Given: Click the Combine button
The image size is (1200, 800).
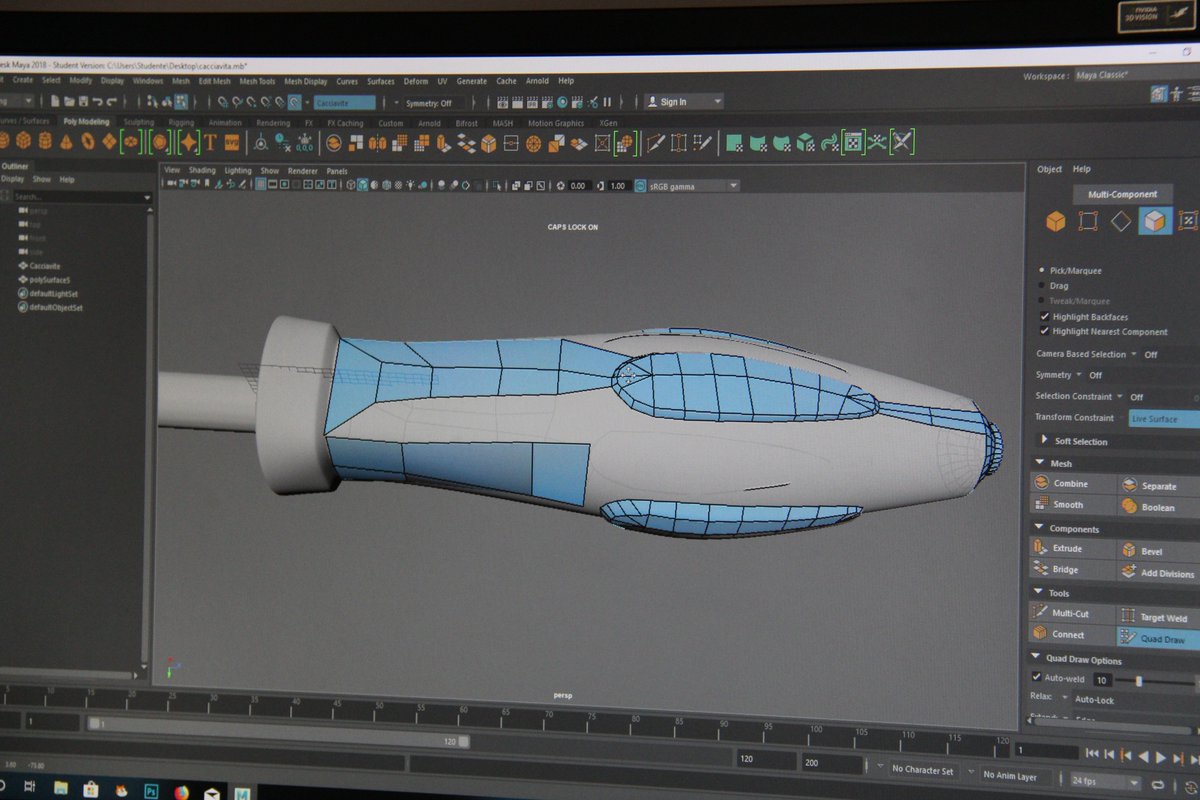Looking at the screenshot, I should [1072, 483].
